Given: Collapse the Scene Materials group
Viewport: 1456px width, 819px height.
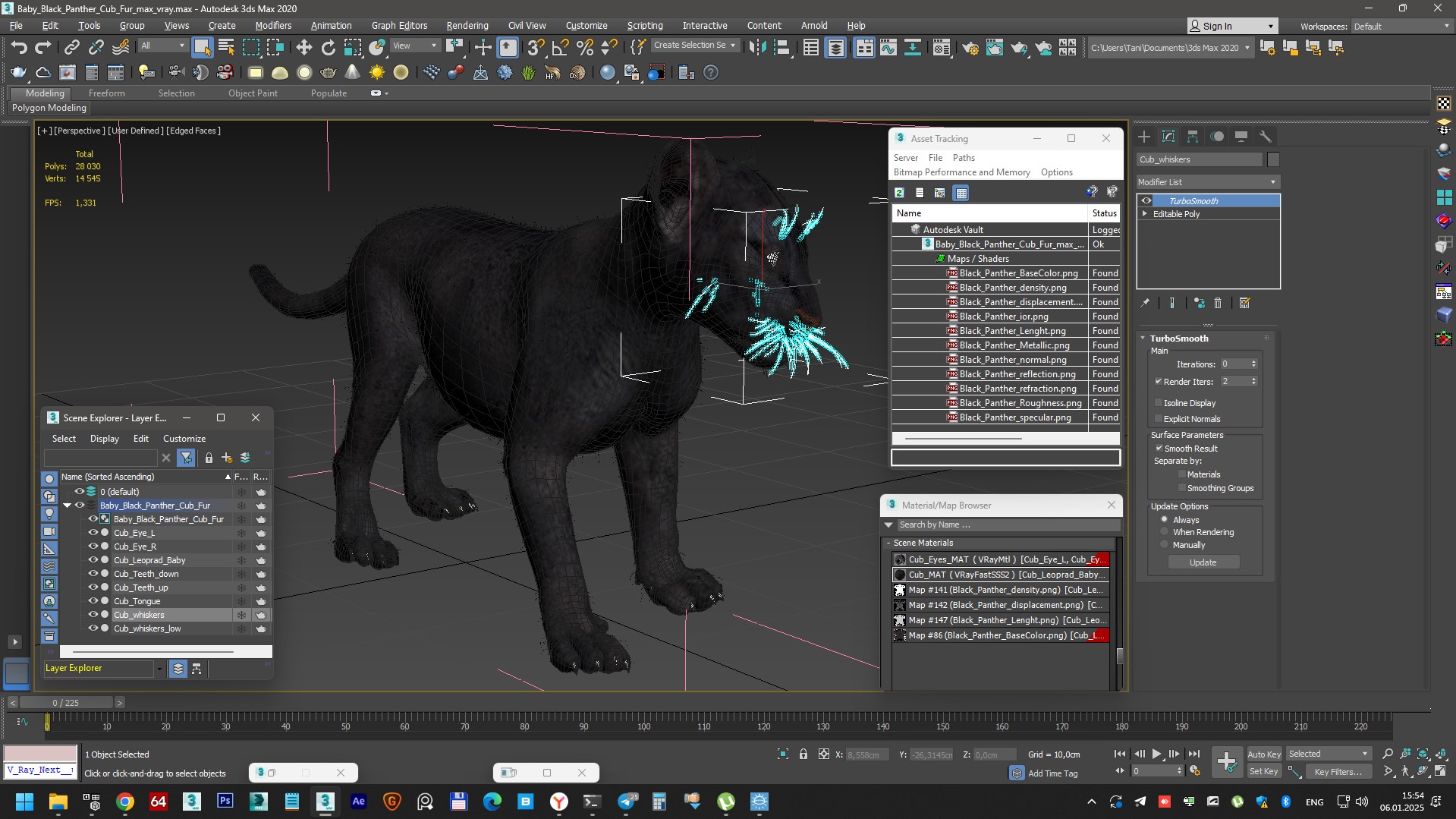Looking at the screenshot, I should coord(888,543).
